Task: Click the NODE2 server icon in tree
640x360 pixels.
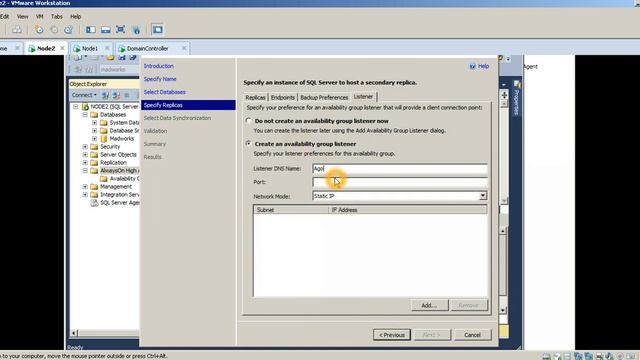Action: click(85, 107)
